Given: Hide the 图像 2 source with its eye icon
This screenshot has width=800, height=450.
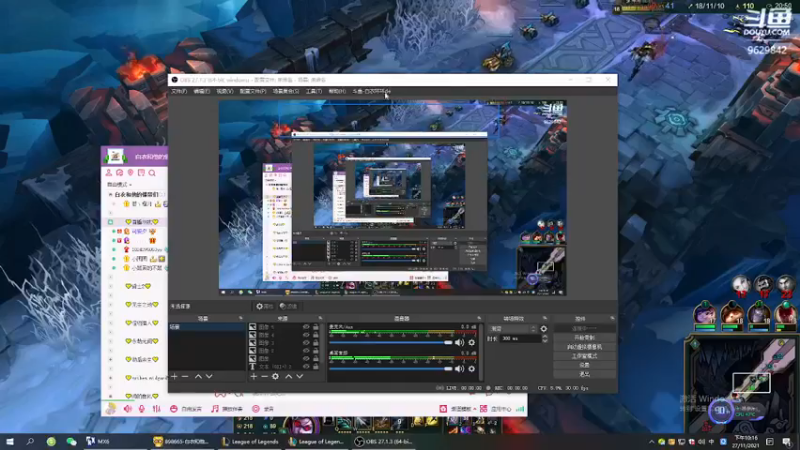Looking at the screenshot, I should pos(306,351).
